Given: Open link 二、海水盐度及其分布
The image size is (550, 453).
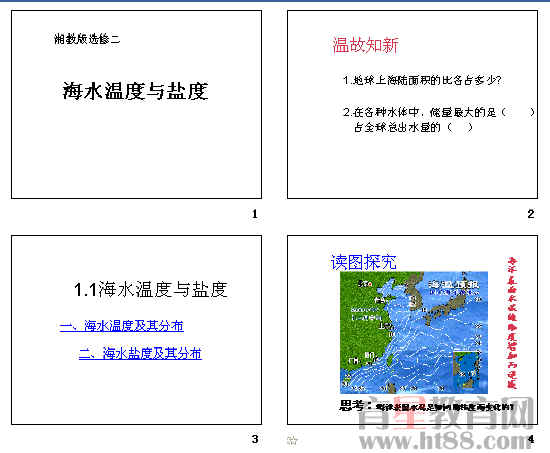Looking at the screenshot, I should pos(140,353).
